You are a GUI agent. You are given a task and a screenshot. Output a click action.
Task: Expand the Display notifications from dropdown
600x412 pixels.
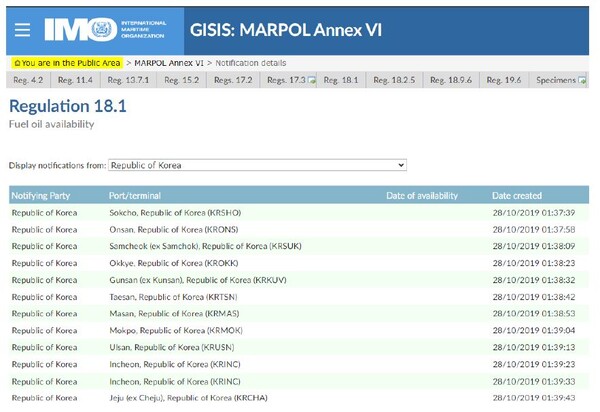tap(257, 164)
